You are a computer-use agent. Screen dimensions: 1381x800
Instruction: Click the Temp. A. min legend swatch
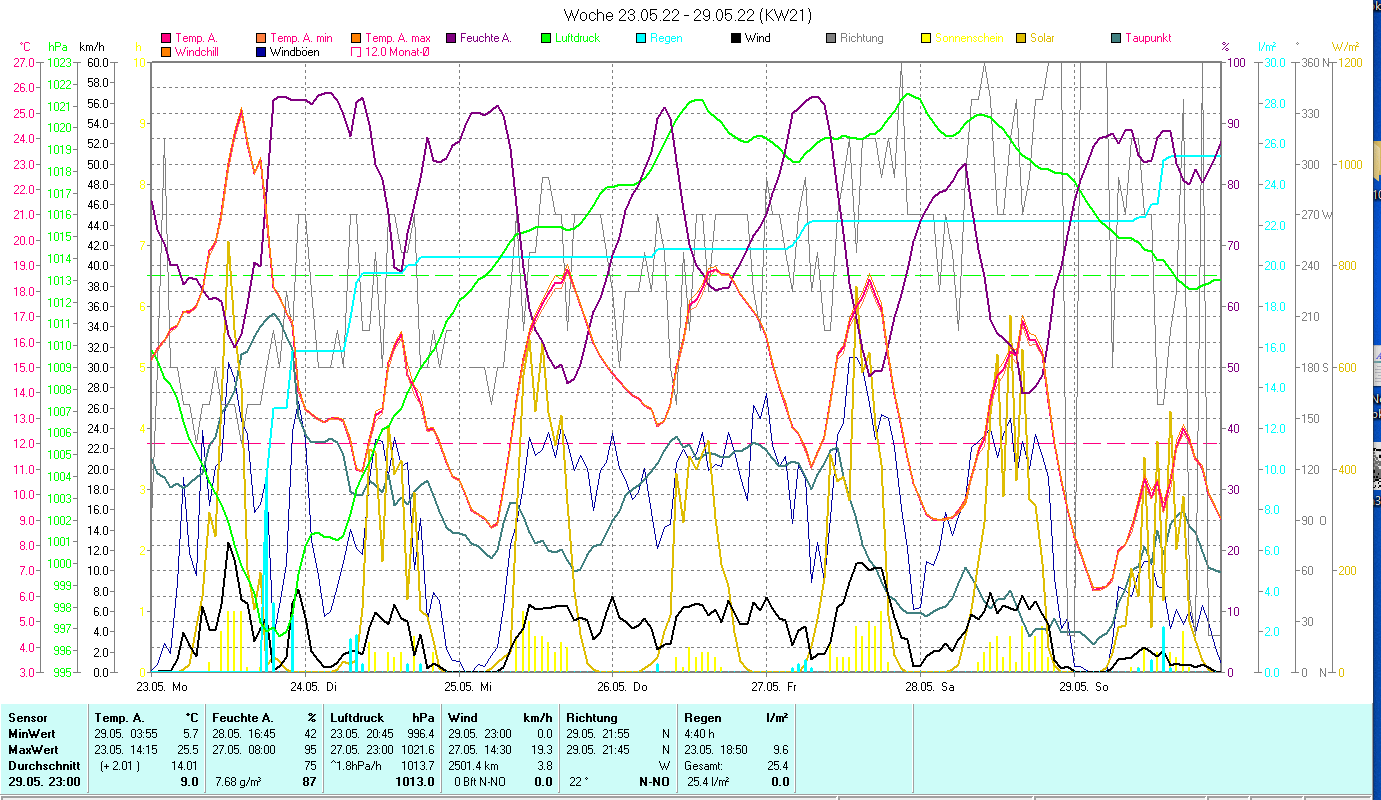(x=262, y=38)
